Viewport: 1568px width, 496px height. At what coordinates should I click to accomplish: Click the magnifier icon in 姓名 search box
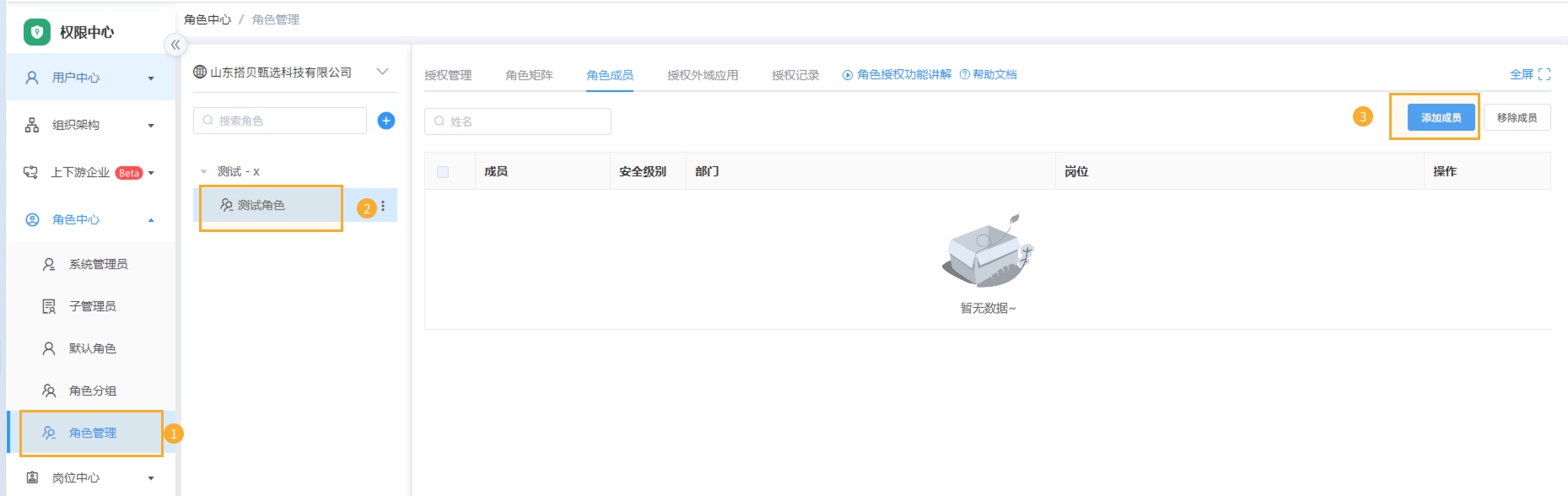(x=439, y=121)
